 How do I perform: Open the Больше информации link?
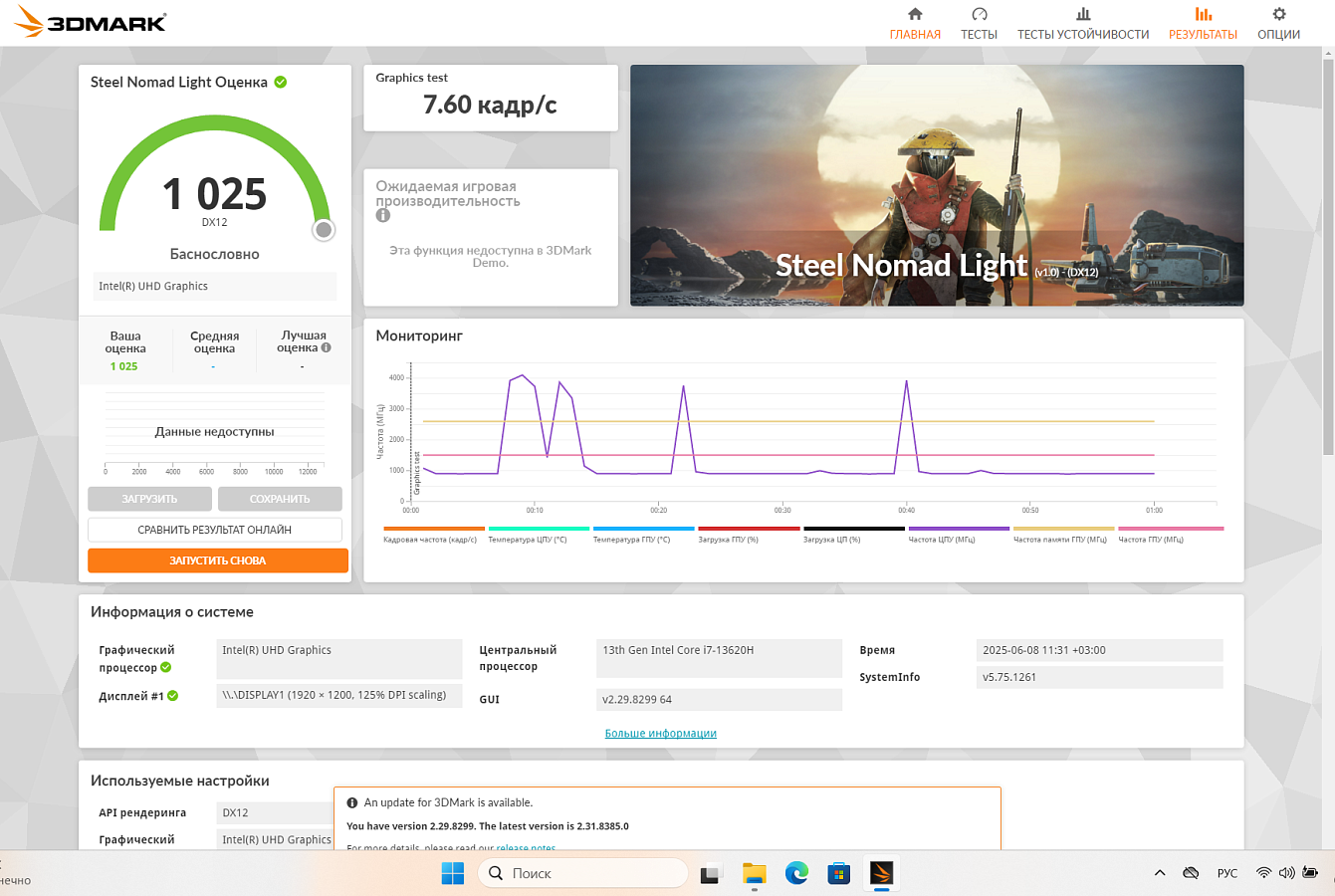[x=661, y=734]
